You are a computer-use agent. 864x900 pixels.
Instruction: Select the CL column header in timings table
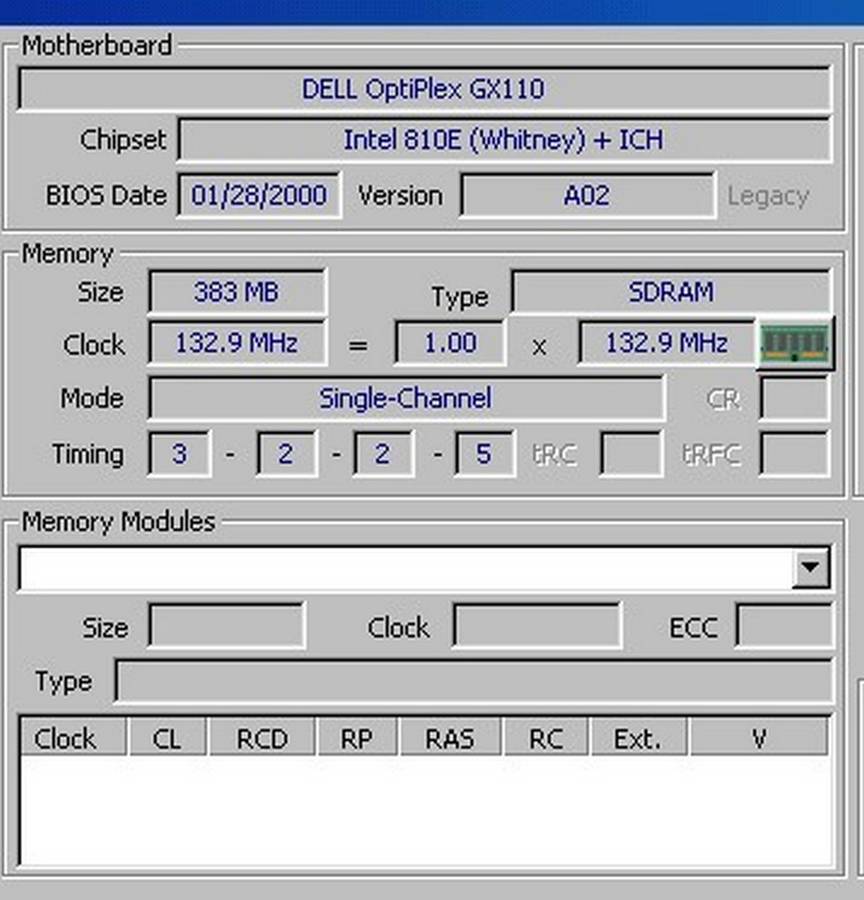167,737
